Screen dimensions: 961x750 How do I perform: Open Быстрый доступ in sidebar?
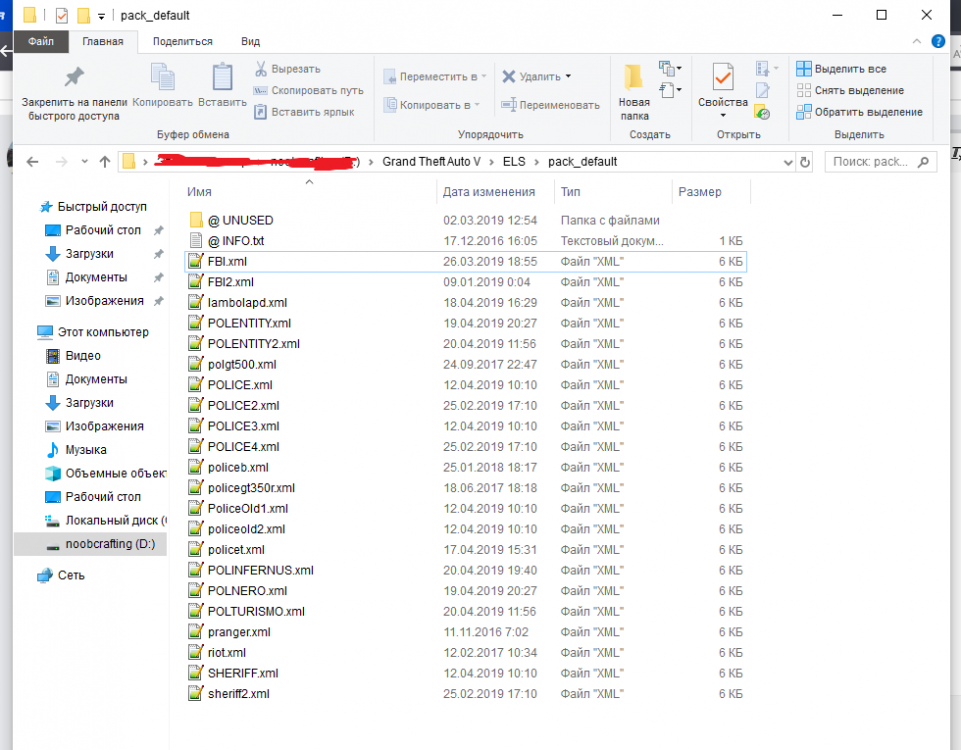tap(94, 206)
